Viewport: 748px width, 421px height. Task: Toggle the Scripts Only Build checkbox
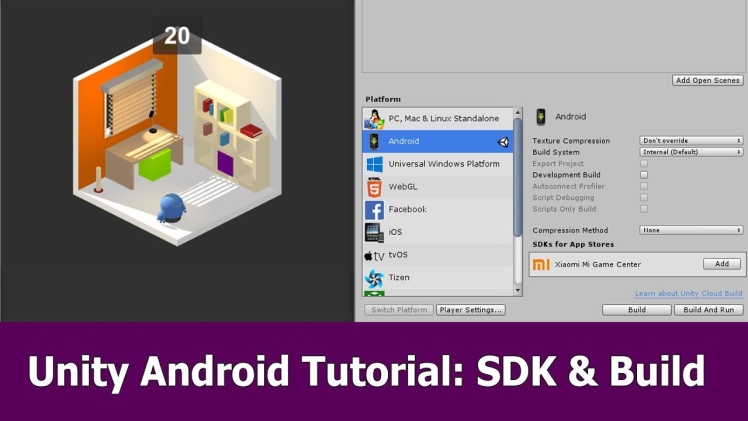[644, 208]
